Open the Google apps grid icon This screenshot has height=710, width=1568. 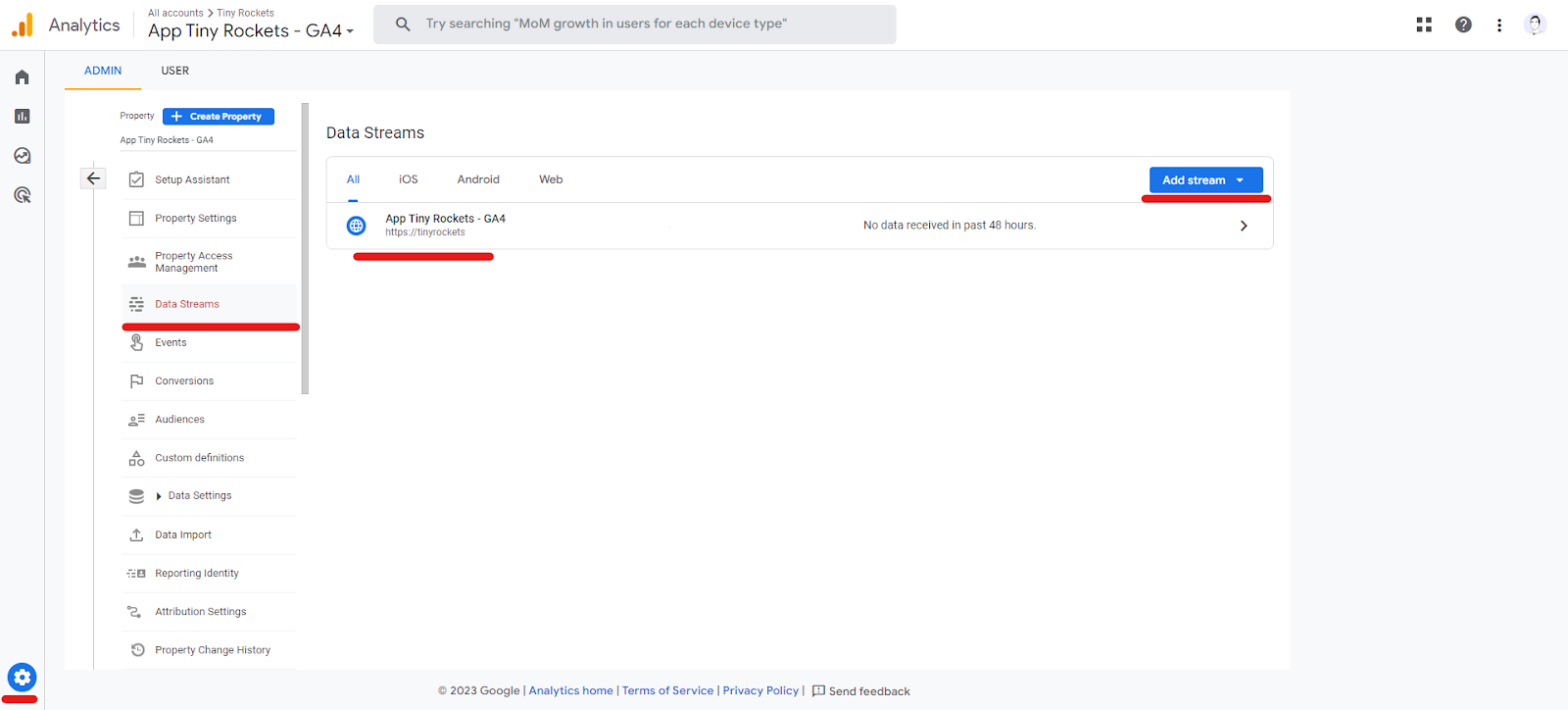click(1424, 25)
